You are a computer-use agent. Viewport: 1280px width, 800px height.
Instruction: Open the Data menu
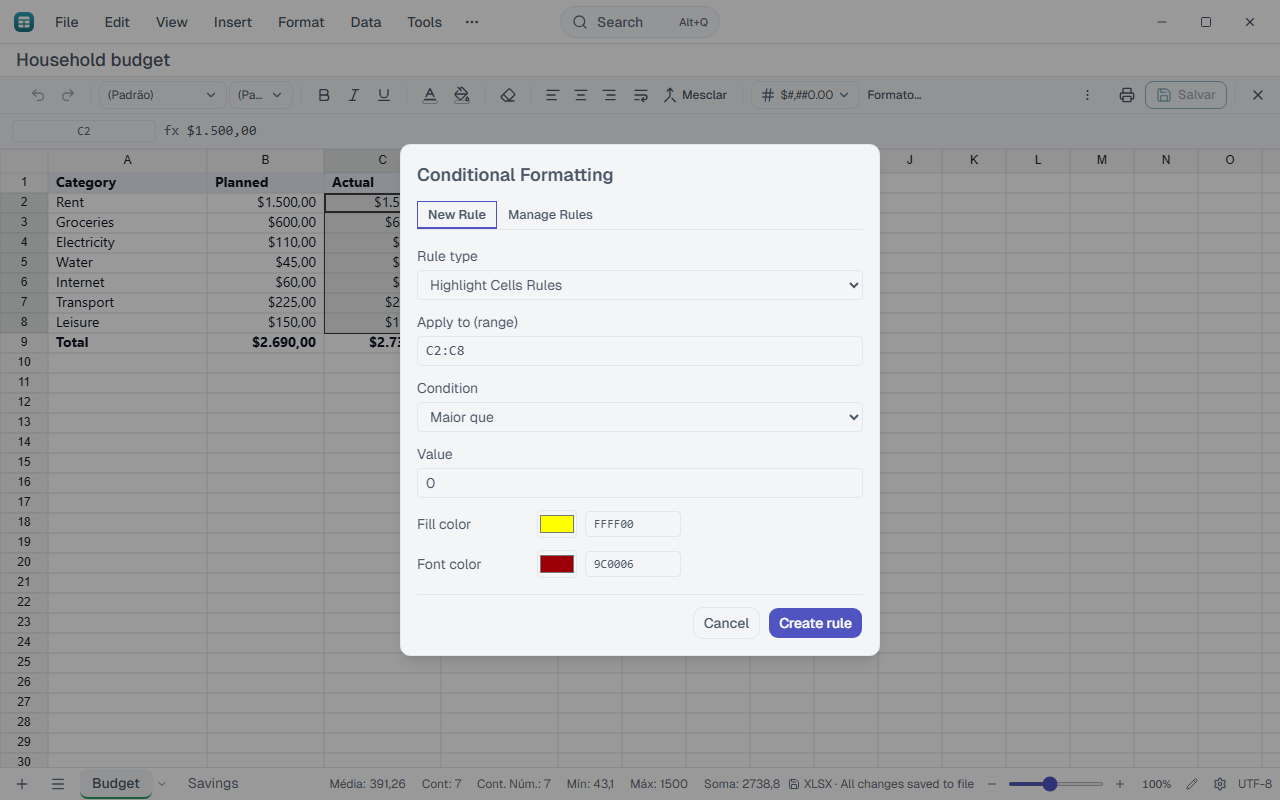(366, 22)
